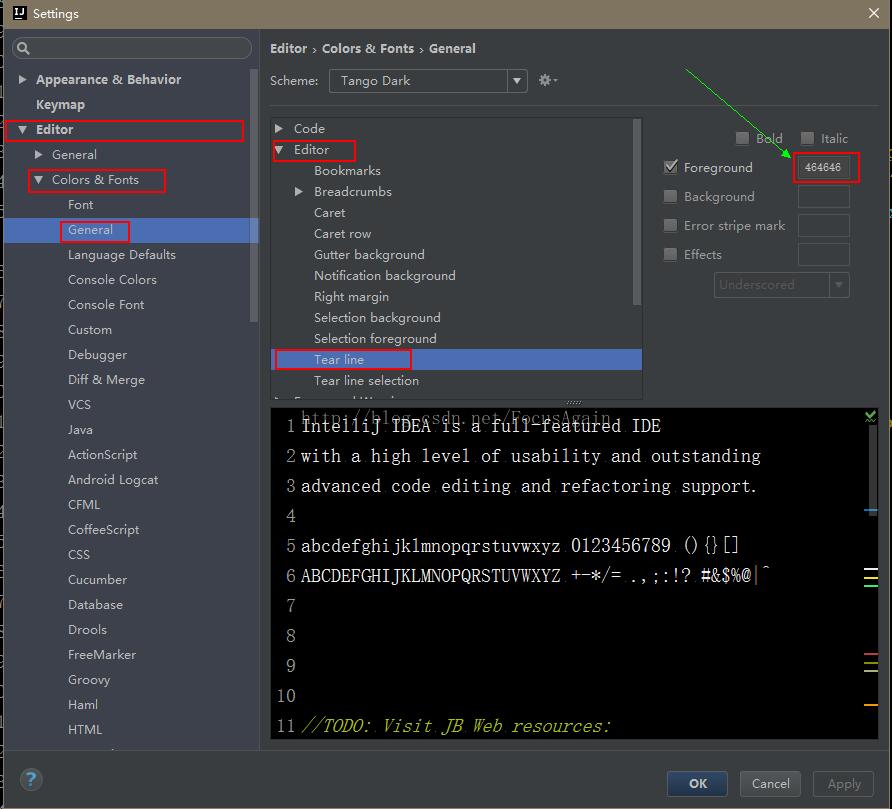Expand the Breadcrumbs tree node

[299, 192]
